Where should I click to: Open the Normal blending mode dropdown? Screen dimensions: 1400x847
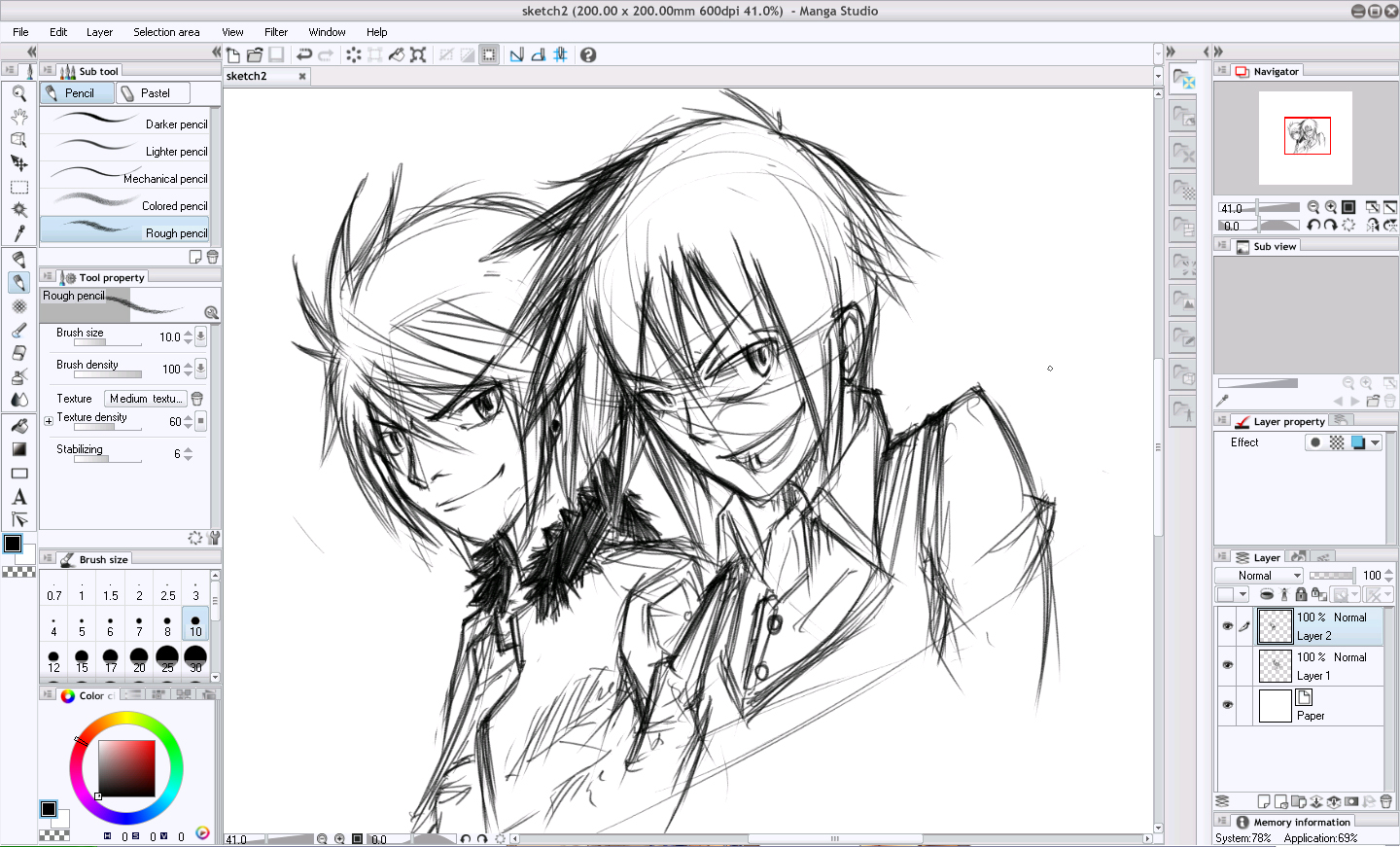pyautogui.click(x=1259, y=576)
